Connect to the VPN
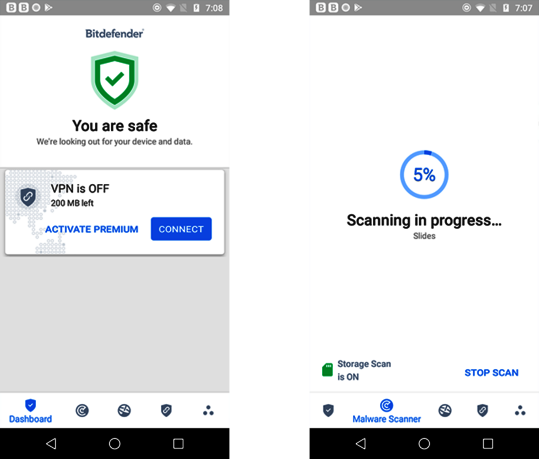The width and height of the screenshot is (539, 459). [181, 229]
